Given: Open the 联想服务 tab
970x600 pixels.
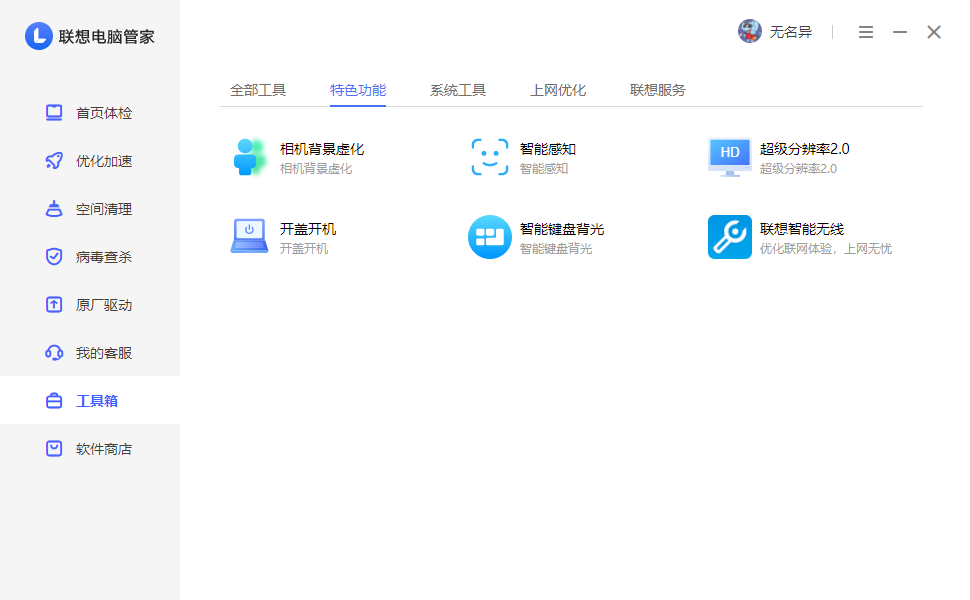Looking at the screenshot, I should 658,90.
